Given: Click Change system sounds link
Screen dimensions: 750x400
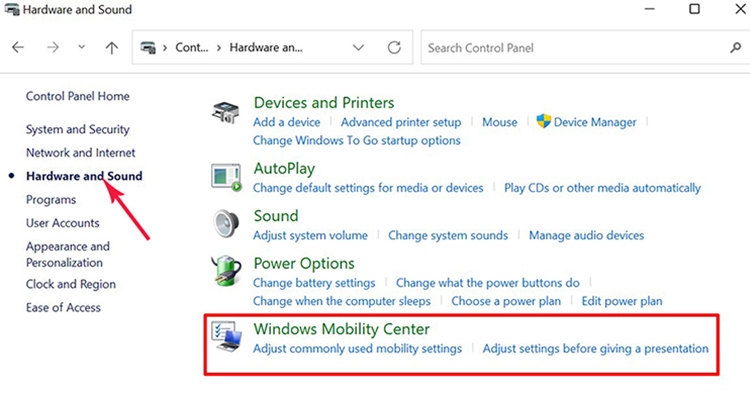Looking at the screenshot, I should click(x=448, y=235).
